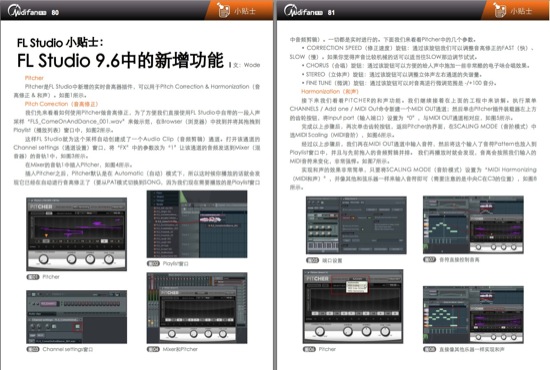
Task: Select the 小贴士 tab label on page 80
Action: [x=245, y=11]
